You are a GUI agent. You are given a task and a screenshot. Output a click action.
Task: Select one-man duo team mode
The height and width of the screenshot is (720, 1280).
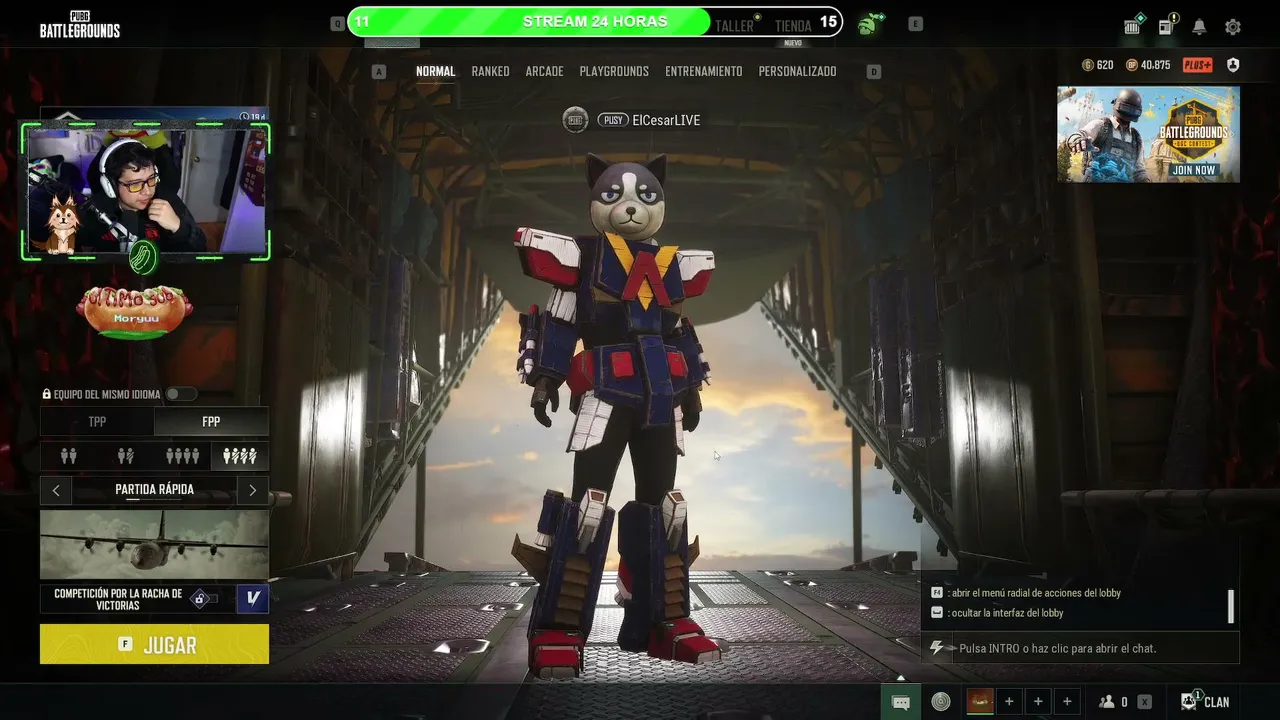tap(126, 456)
